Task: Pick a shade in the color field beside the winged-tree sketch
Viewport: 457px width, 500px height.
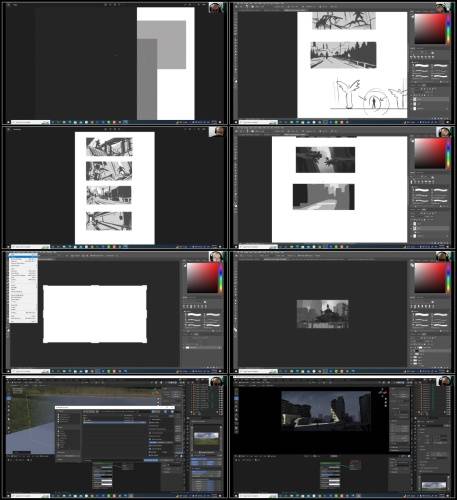Action: point(430,29)
